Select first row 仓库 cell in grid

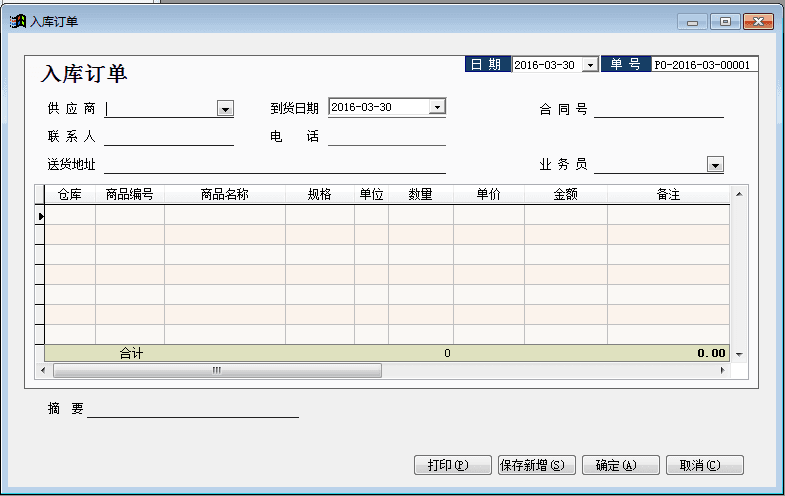click(x=70, y=215)
